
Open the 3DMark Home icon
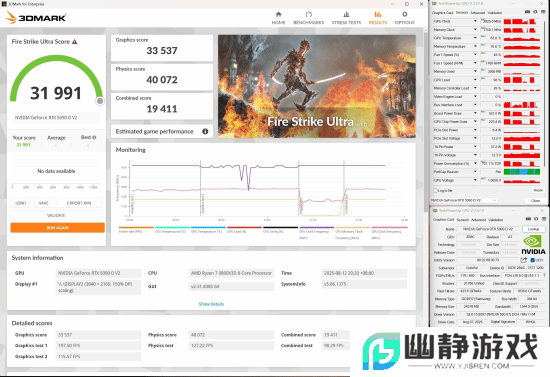click(278, 14)
